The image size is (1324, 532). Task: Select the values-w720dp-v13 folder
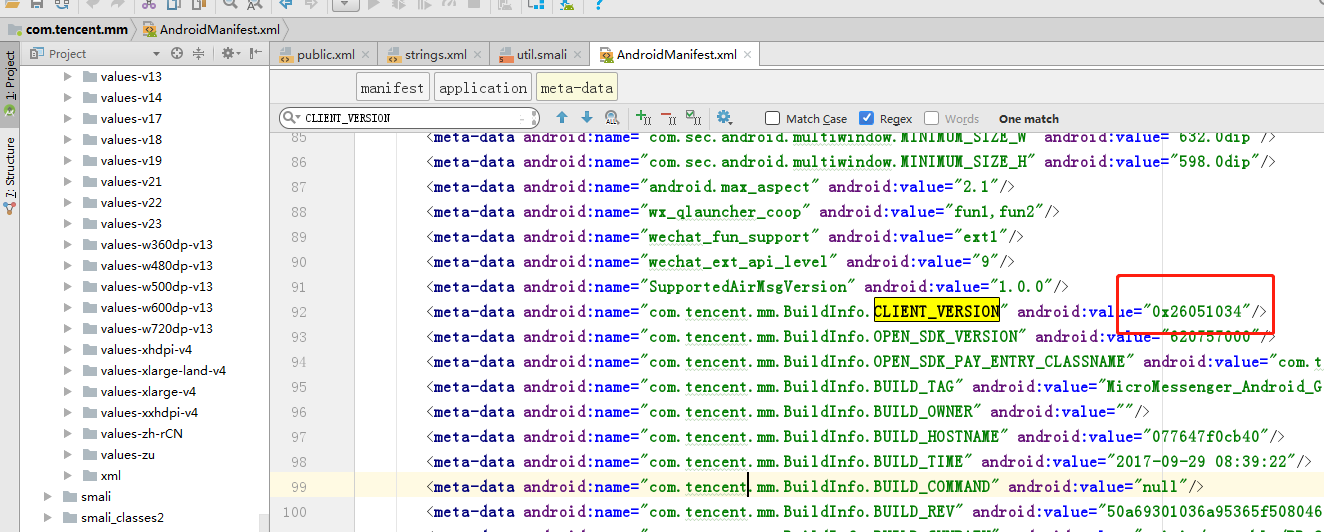pos(156,329)
